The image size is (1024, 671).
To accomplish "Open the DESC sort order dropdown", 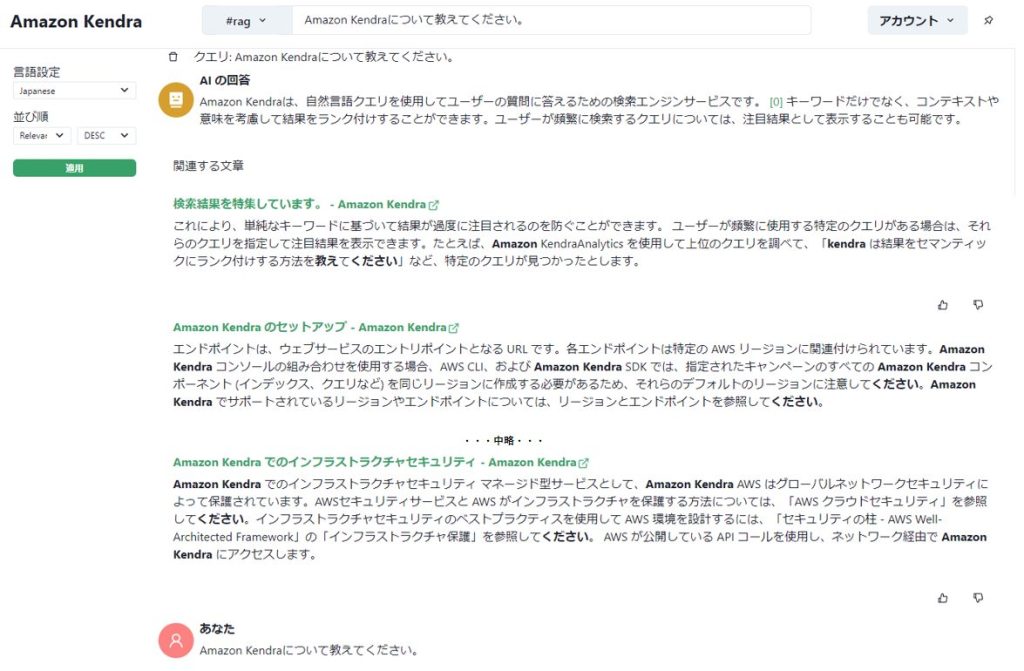I will [x=106, y=135].
